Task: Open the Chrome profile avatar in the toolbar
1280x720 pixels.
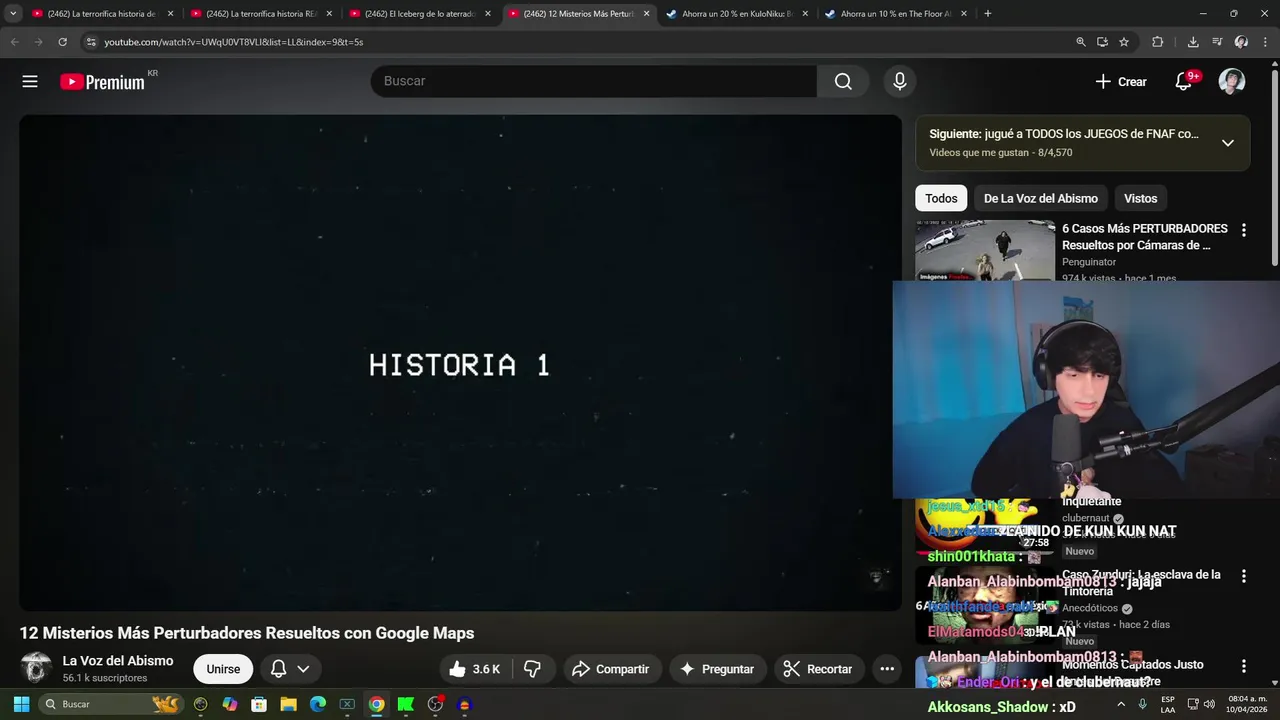Action: (1241, 42)
